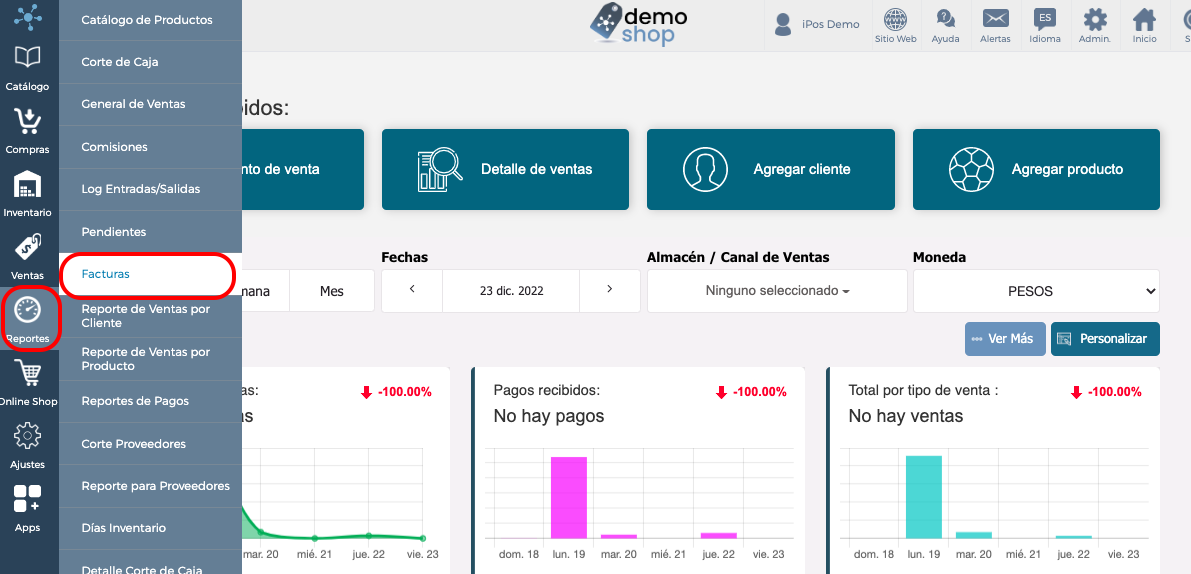Screen dimensions: 1191x574
Task: Open the Compras cart icon
Action: [x=28, y=121]
